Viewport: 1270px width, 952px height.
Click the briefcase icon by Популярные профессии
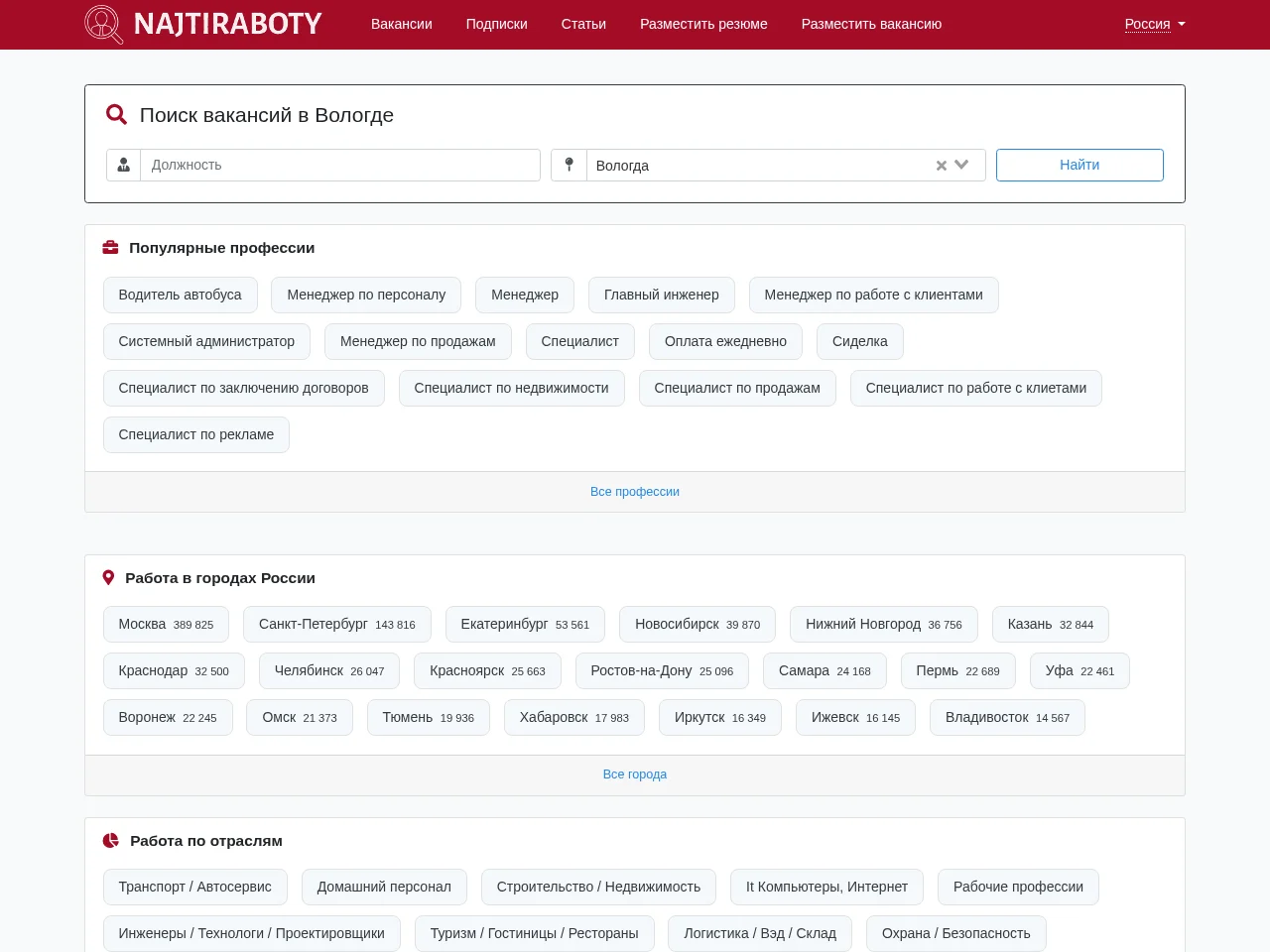(x=111, y=247)
